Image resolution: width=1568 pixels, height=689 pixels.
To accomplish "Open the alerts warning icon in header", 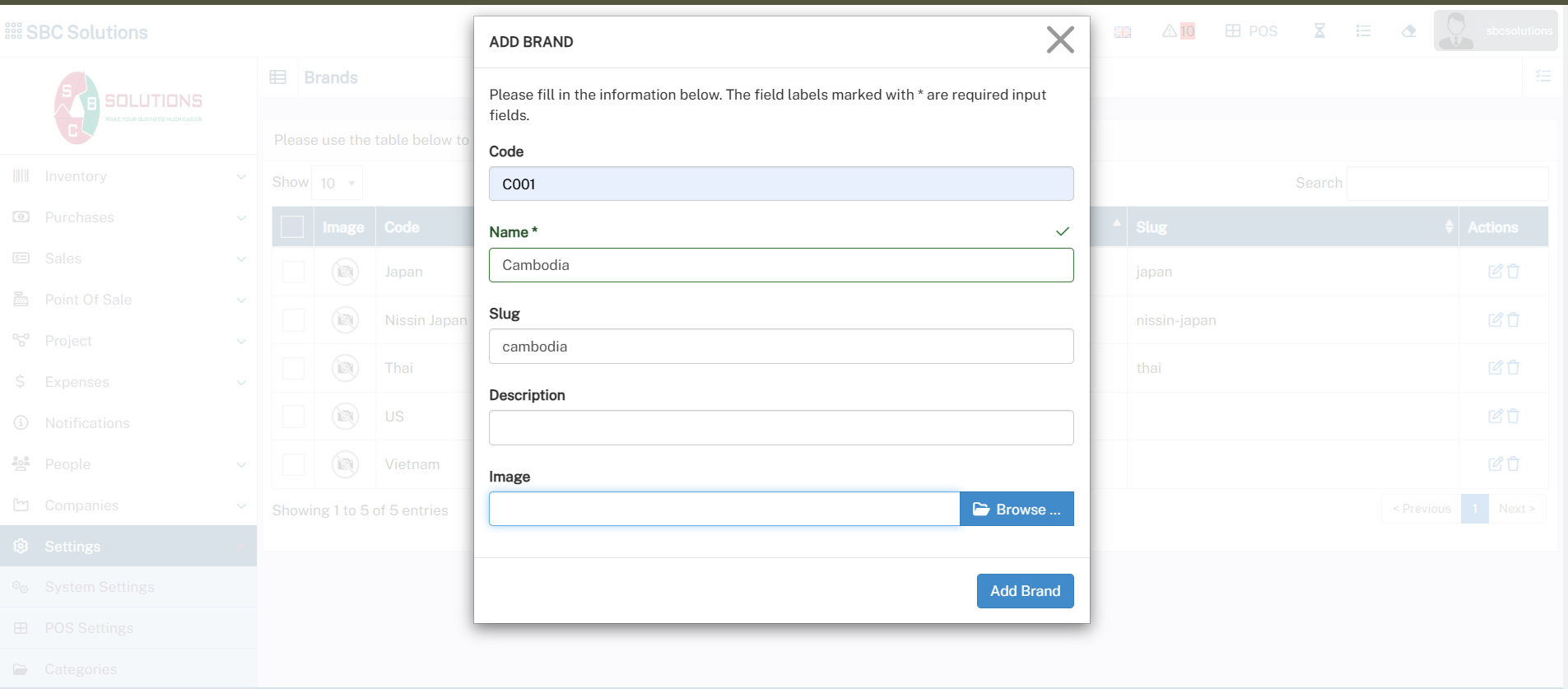I will 1170,31.
